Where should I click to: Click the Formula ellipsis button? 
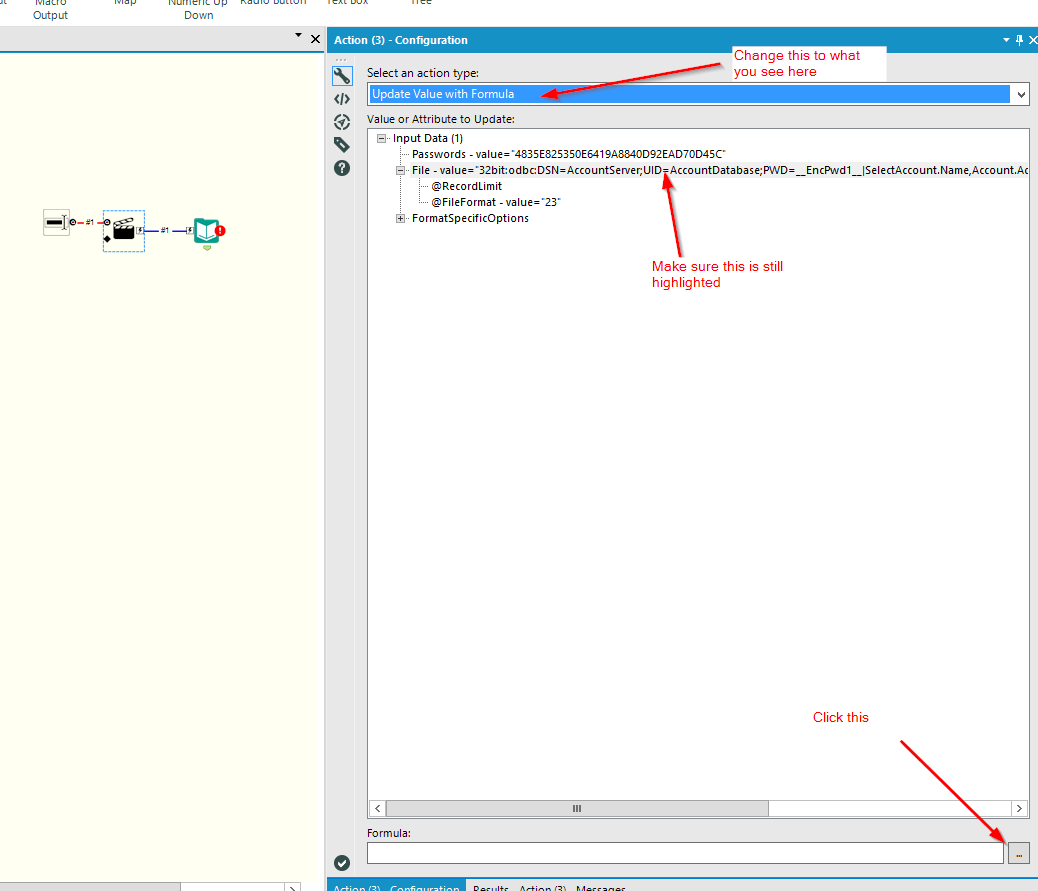pos(1018,853)
